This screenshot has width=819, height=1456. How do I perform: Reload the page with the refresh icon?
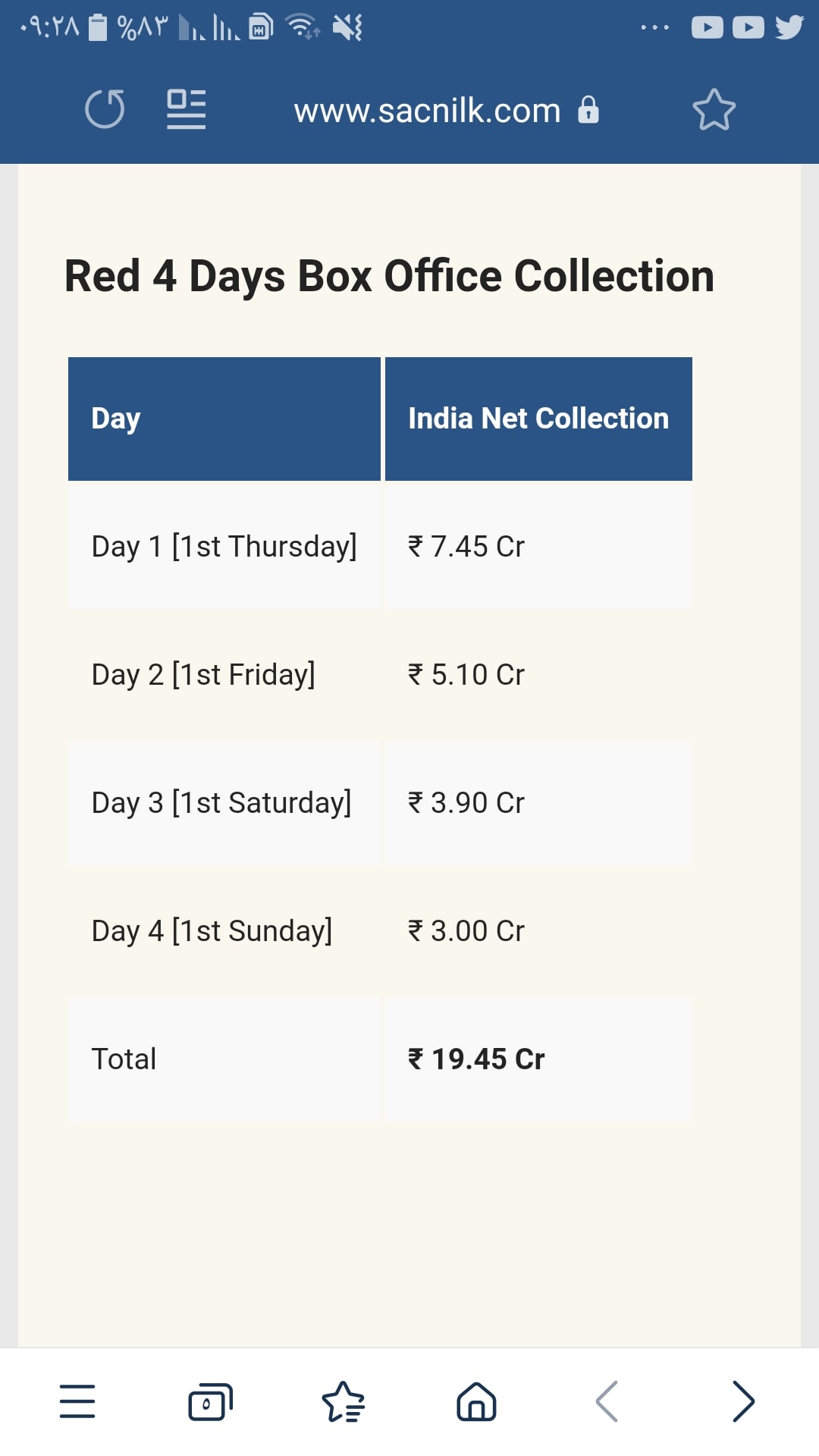pyautogui.click(x=105, y=109)
